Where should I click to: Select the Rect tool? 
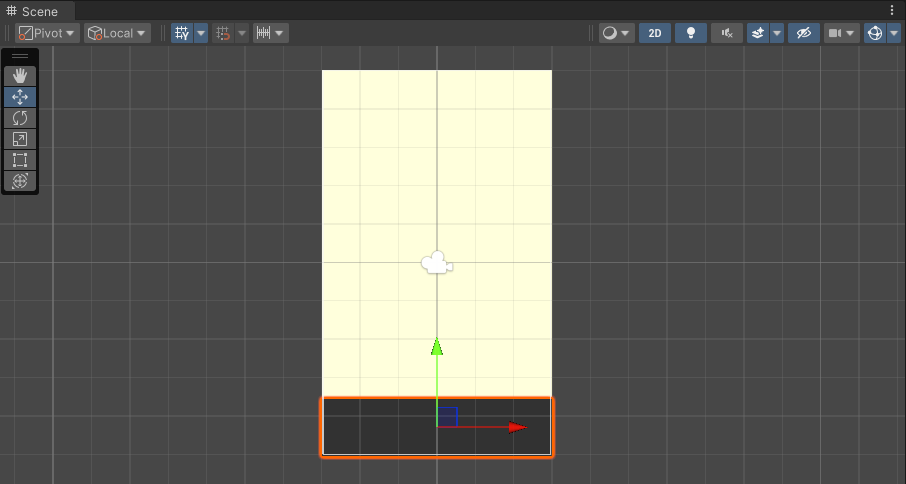pos(20,160)
